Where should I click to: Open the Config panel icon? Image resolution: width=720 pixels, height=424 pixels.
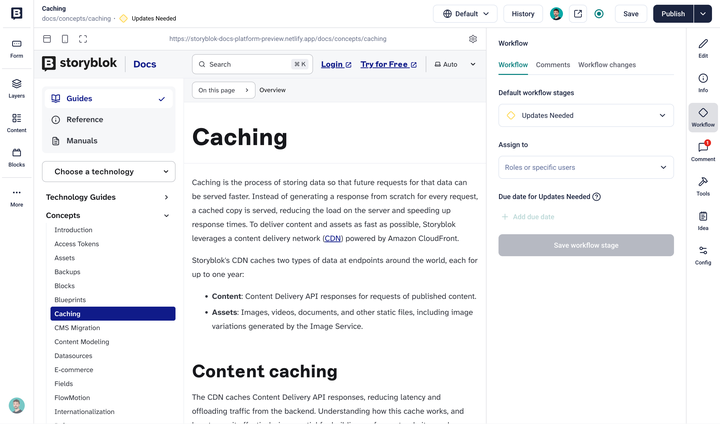coord(703,255)
